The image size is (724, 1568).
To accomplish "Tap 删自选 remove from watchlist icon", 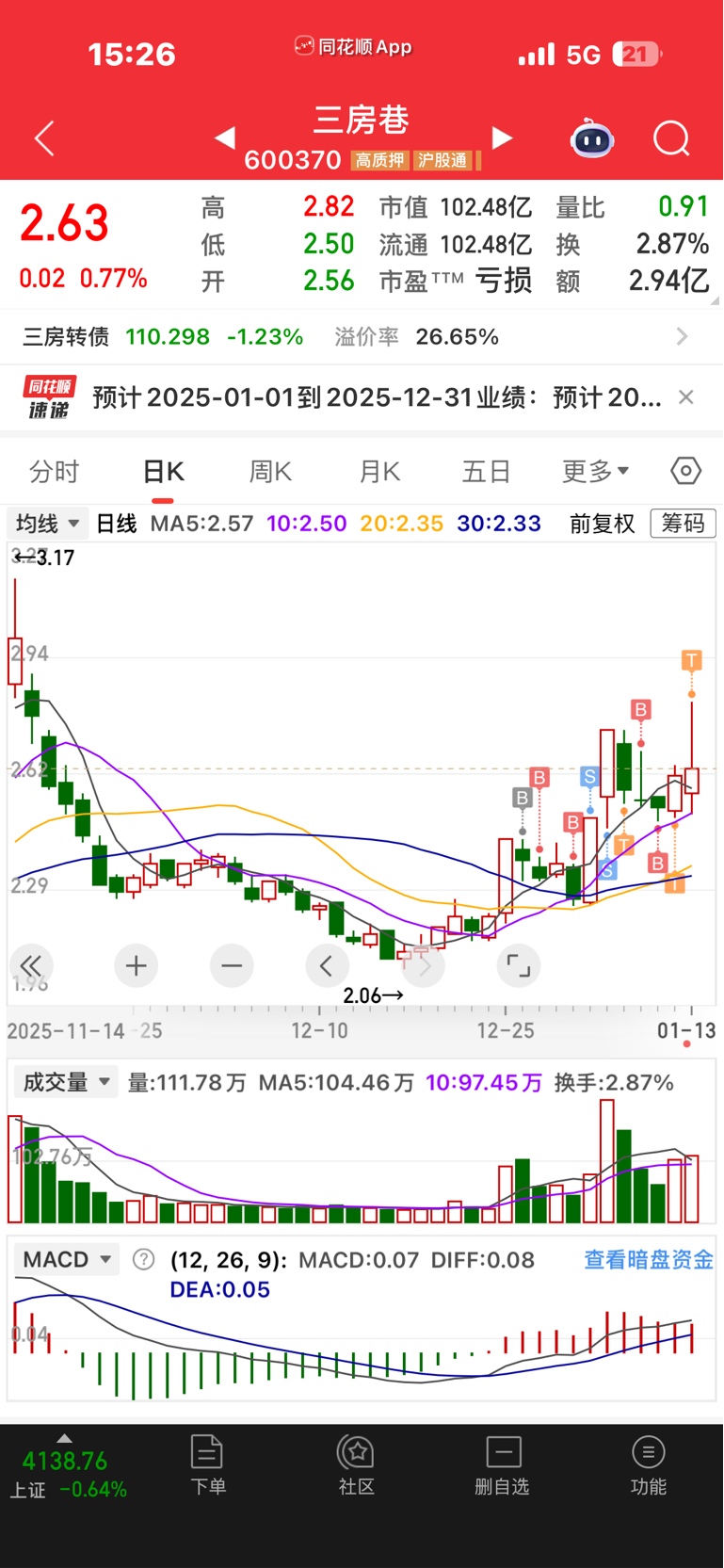I will [x=503, y=1465].
